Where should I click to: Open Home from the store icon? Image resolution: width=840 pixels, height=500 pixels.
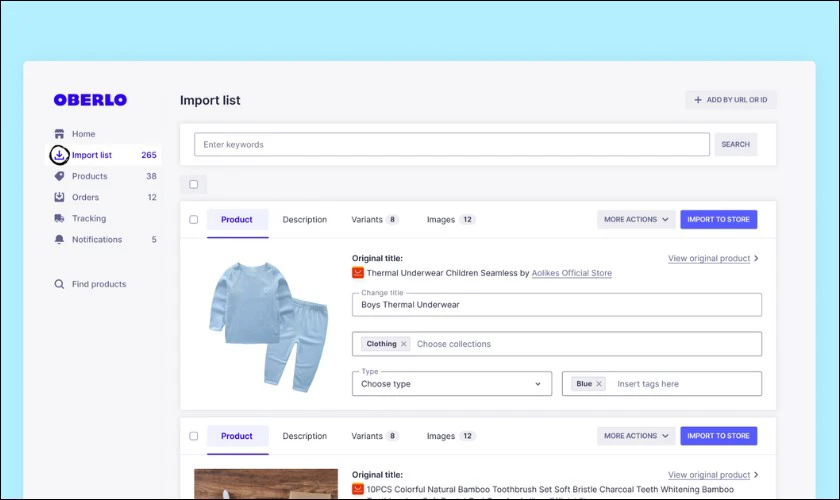59,134
